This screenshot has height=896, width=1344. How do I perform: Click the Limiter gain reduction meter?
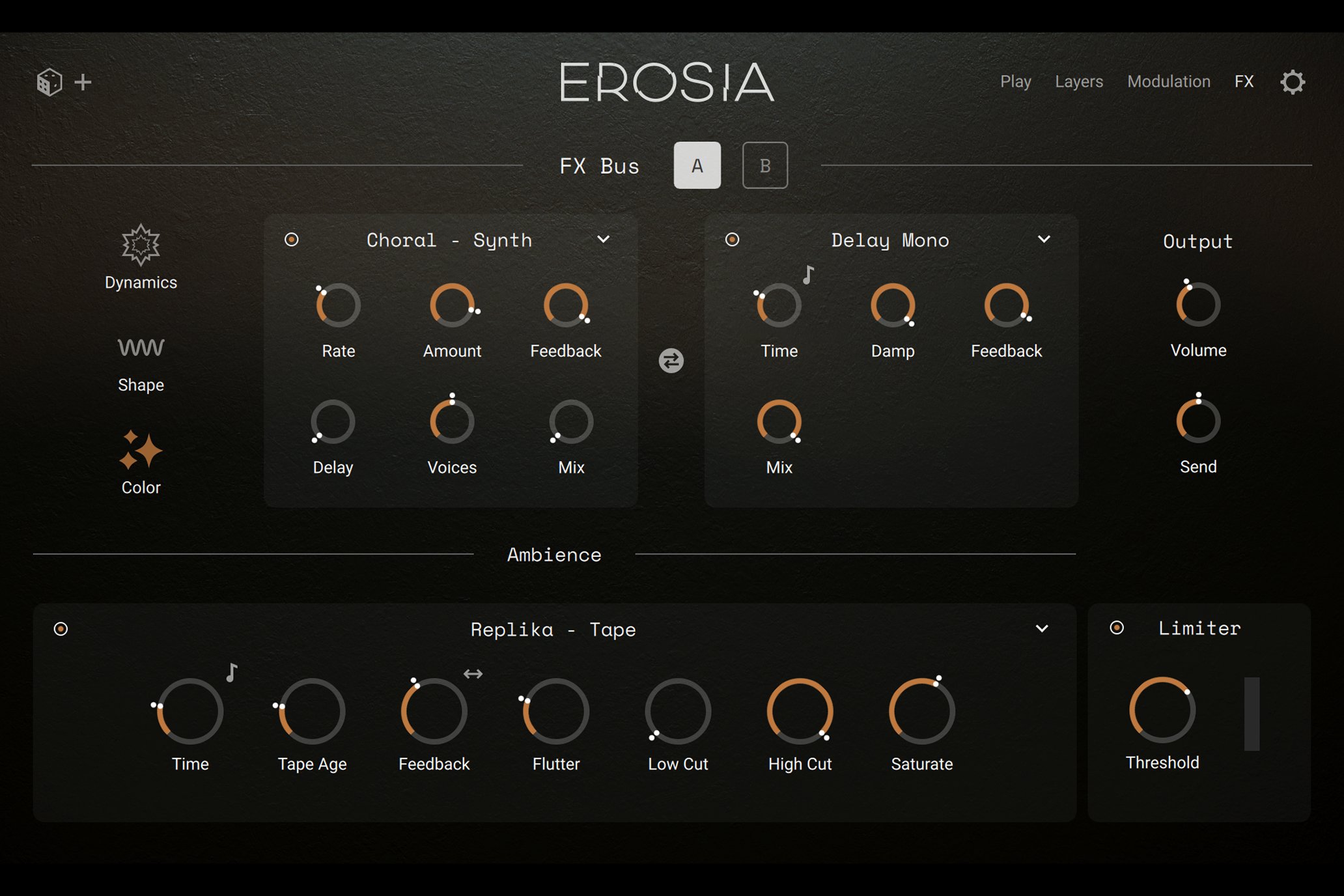pos(1252,714)
